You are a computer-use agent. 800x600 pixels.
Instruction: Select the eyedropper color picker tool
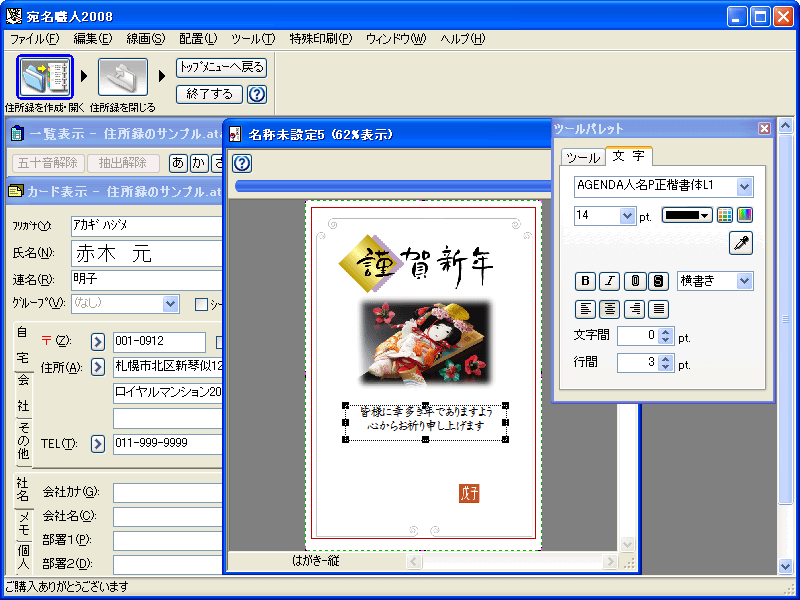click(x=741, y=243)
